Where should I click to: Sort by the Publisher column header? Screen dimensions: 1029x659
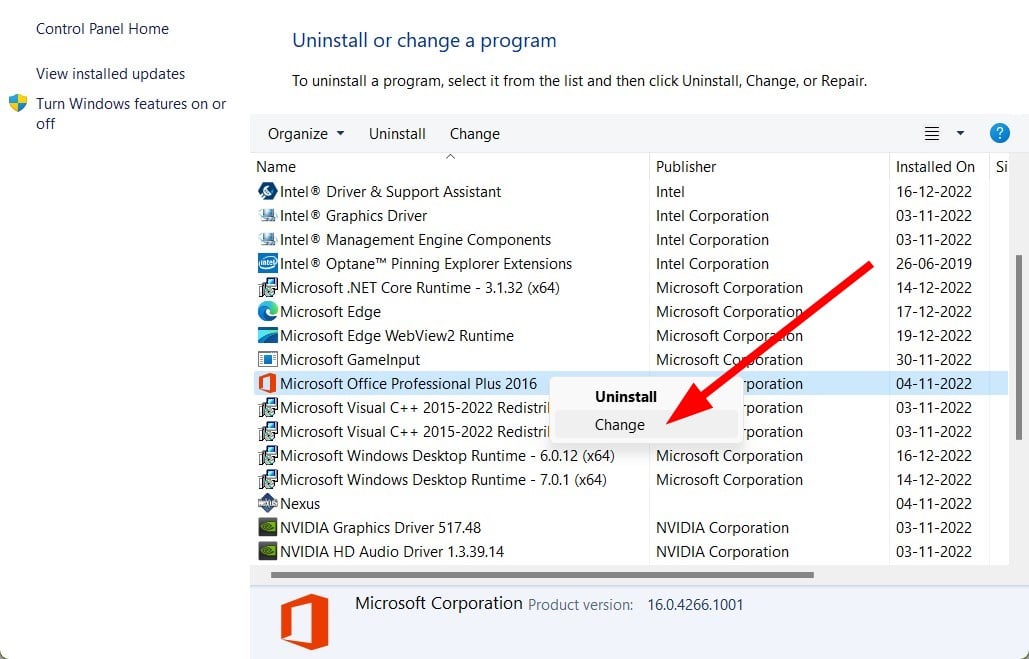(769, 167)
